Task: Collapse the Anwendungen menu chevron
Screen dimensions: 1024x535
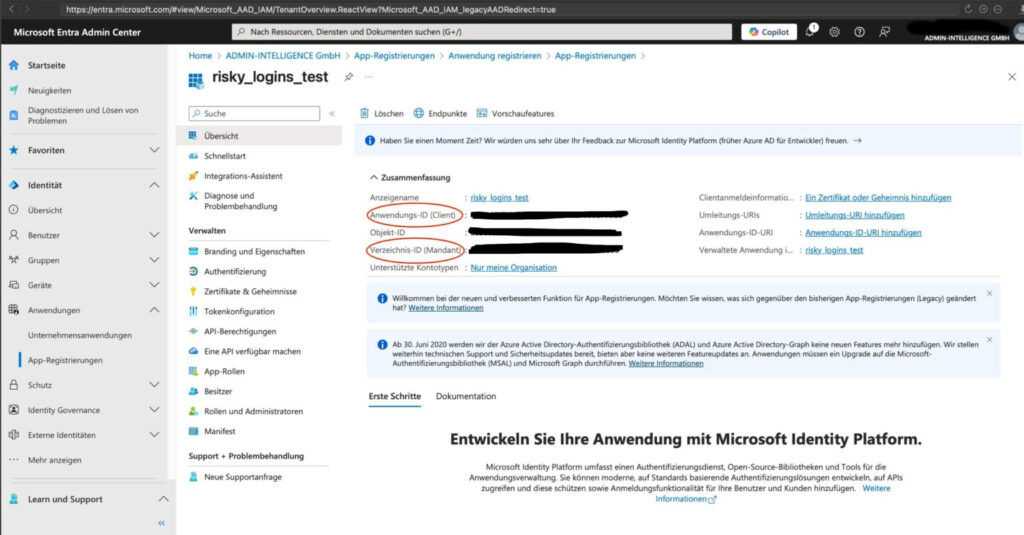Action: (154, 310)
